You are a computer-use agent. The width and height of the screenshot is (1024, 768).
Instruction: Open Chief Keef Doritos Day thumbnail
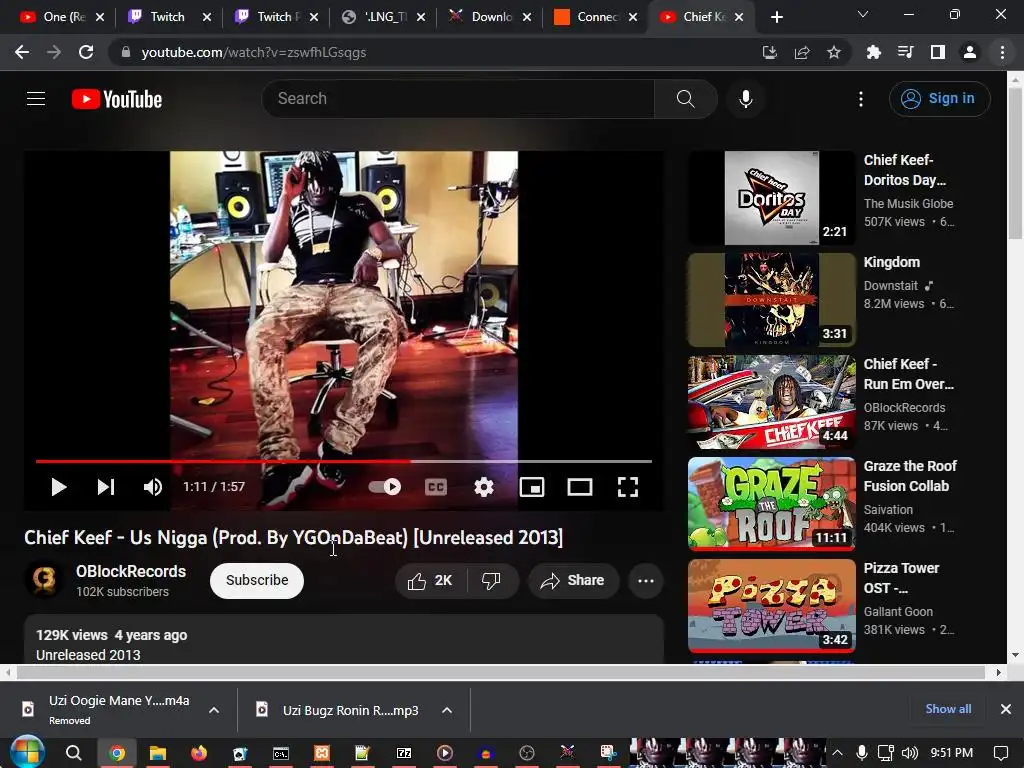(771, 198)
